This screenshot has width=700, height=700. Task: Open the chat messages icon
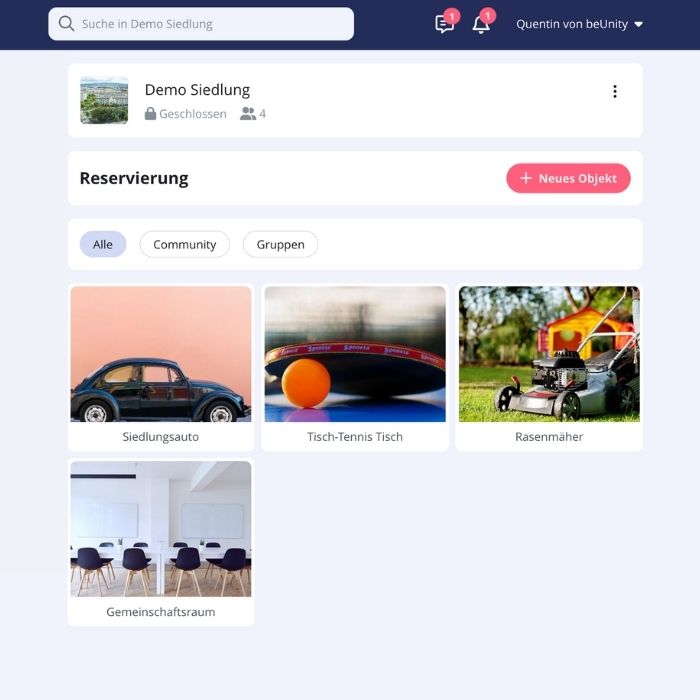[444, 24]
